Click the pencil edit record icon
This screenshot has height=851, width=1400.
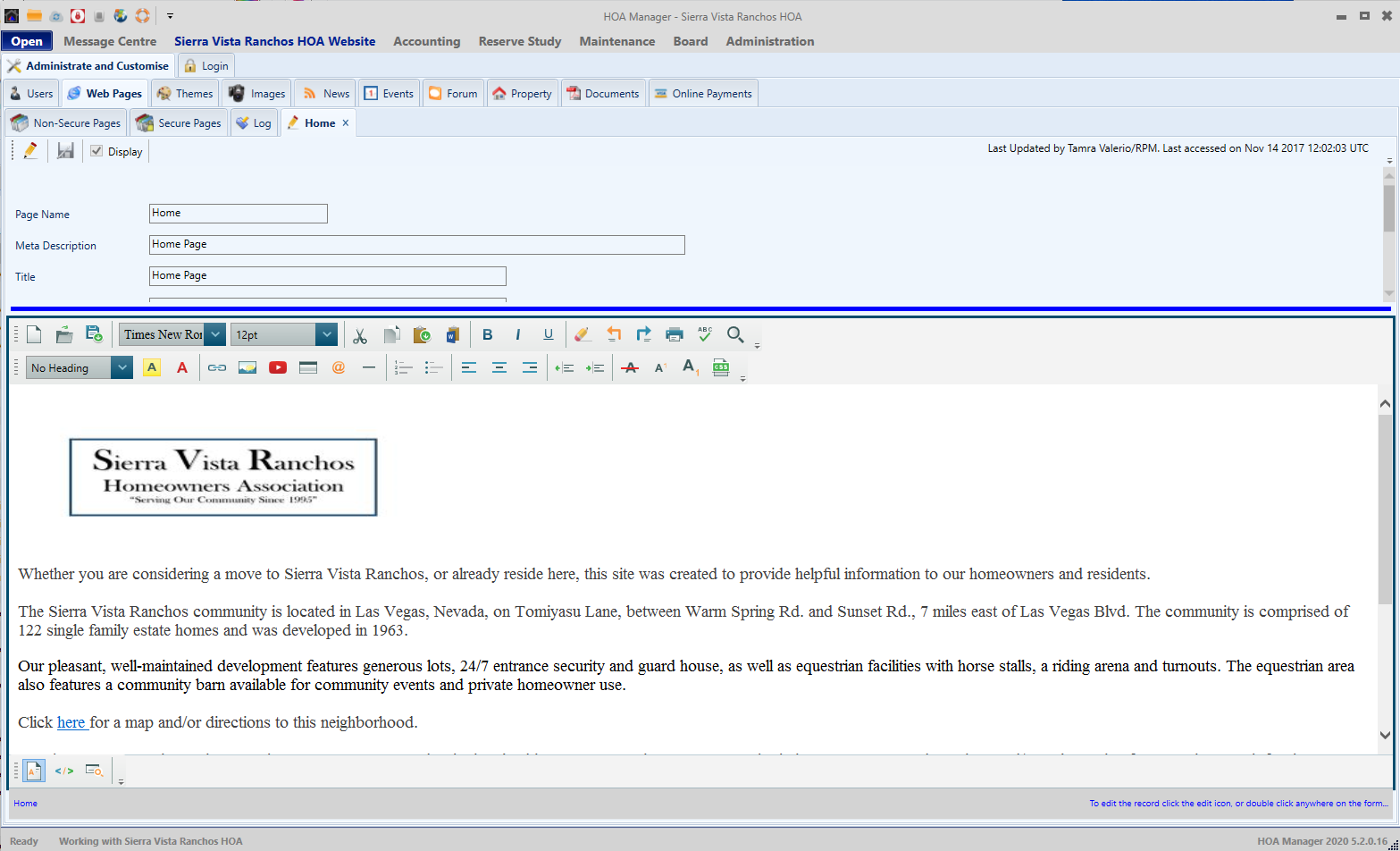pyautogui.click(x=30, y=151)
